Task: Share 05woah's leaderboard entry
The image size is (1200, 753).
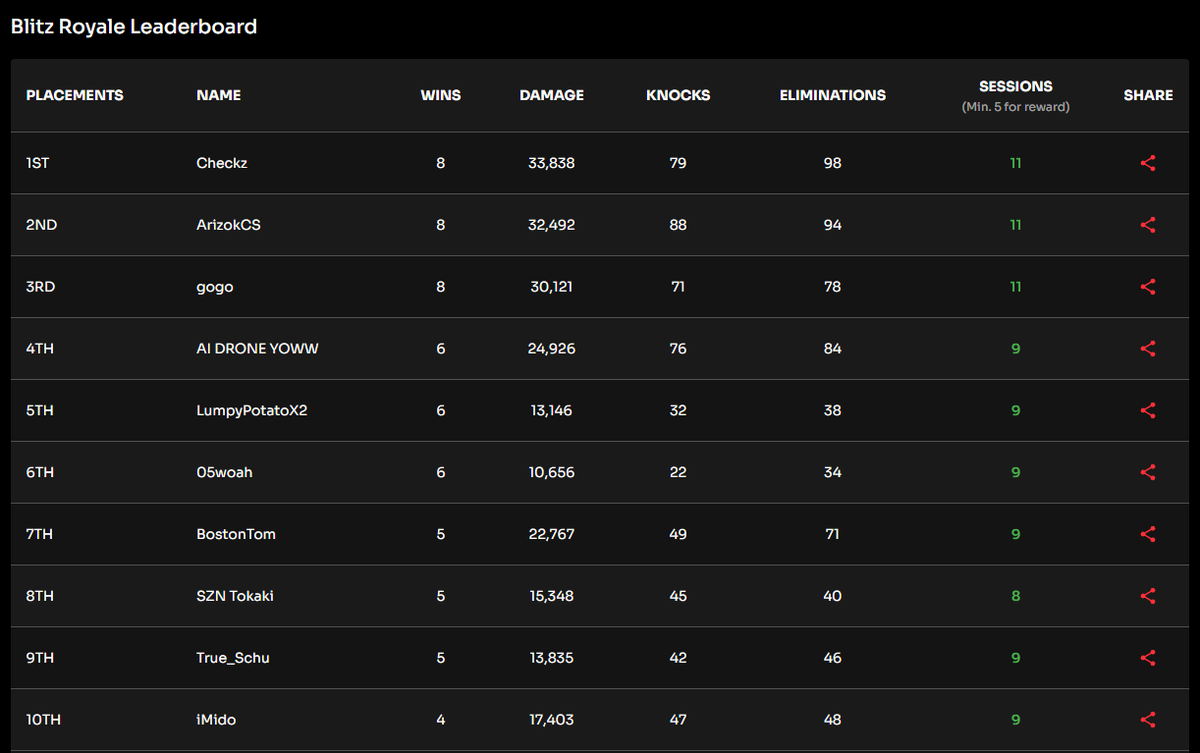Action: coord(1148,472)
